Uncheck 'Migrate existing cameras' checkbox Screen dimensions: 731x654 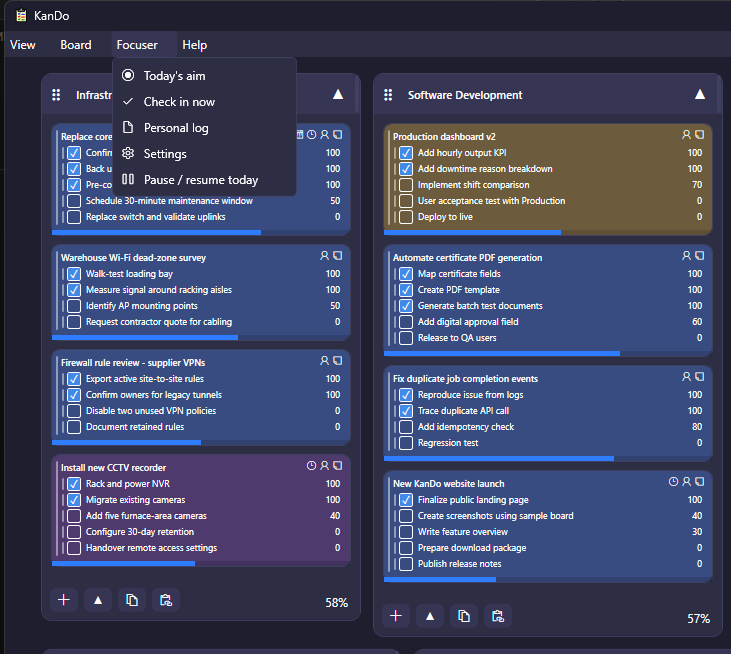[x=74, y=500]
